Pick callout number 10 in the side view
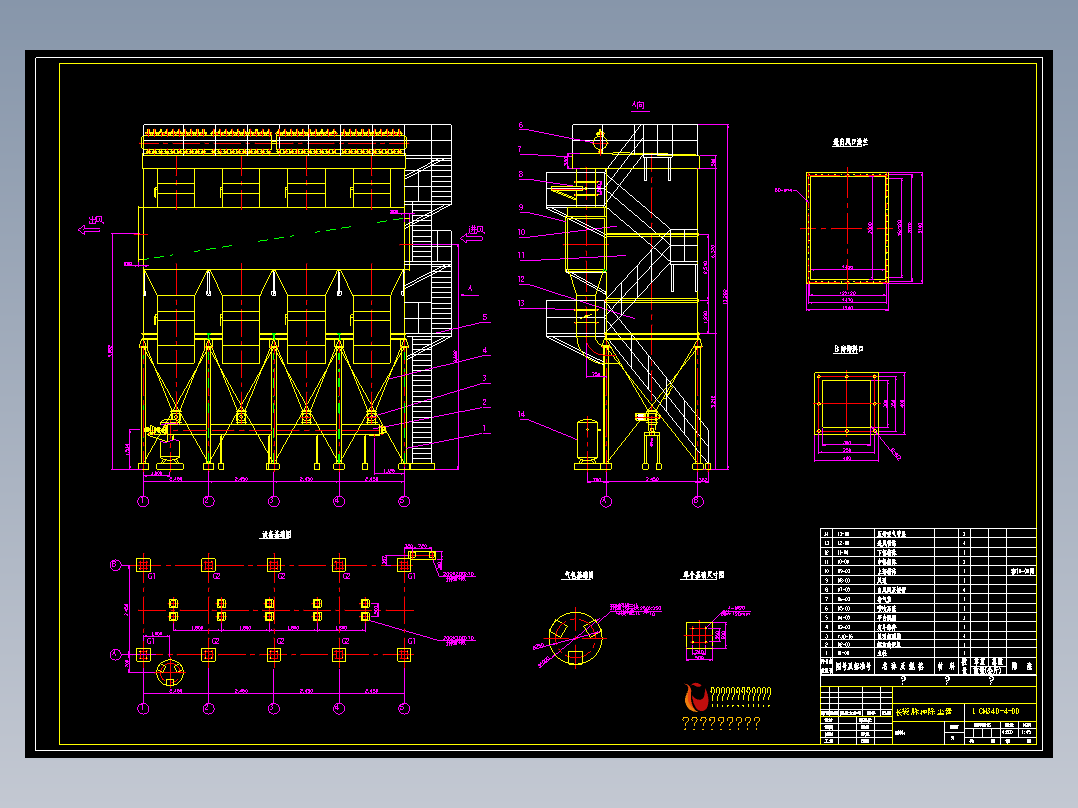This screenshot has width=1078, height=808. pos(521,232)
